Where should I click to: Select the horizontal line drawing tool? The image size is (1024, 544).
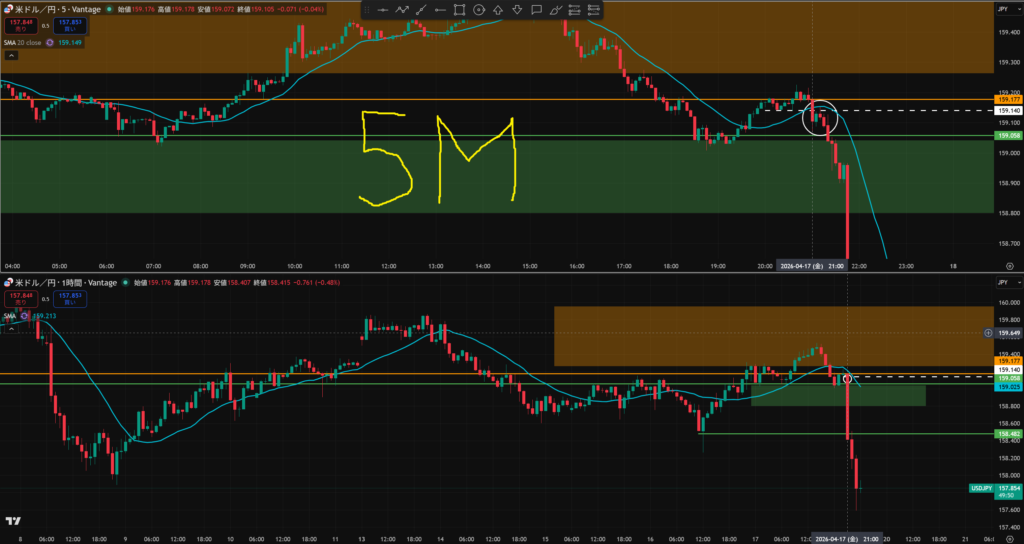click(x=383, y=10)
